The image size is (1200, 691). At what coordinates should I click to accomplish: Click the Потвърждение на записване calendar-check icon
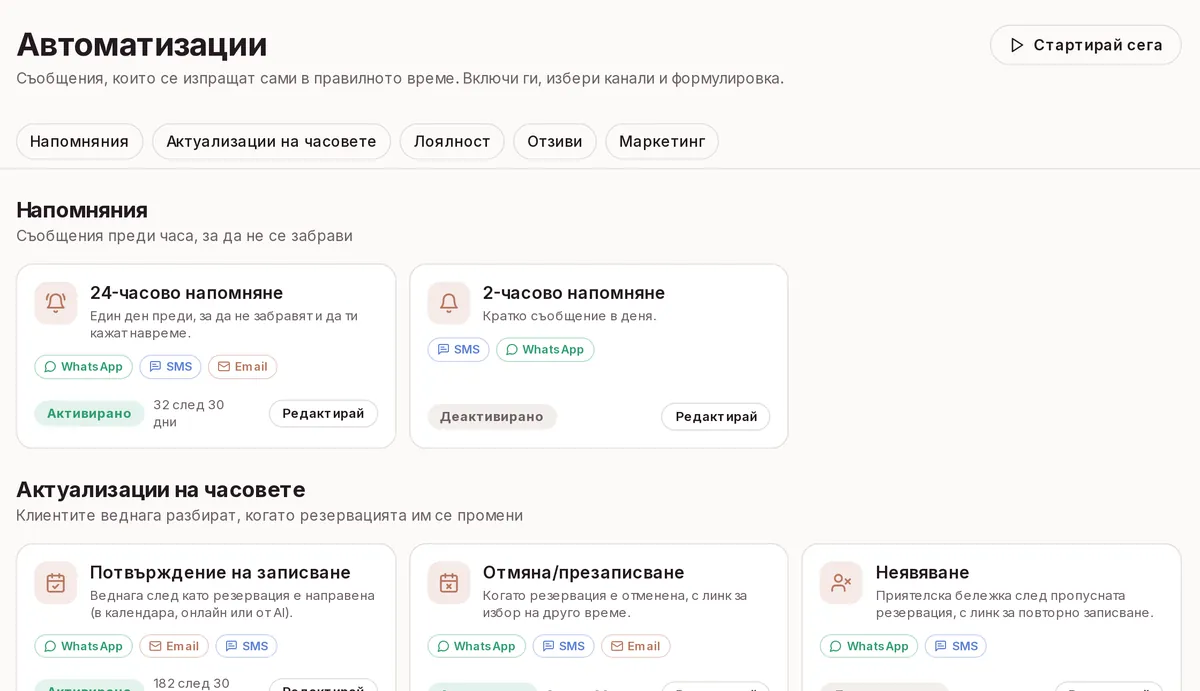click(56, 583)
